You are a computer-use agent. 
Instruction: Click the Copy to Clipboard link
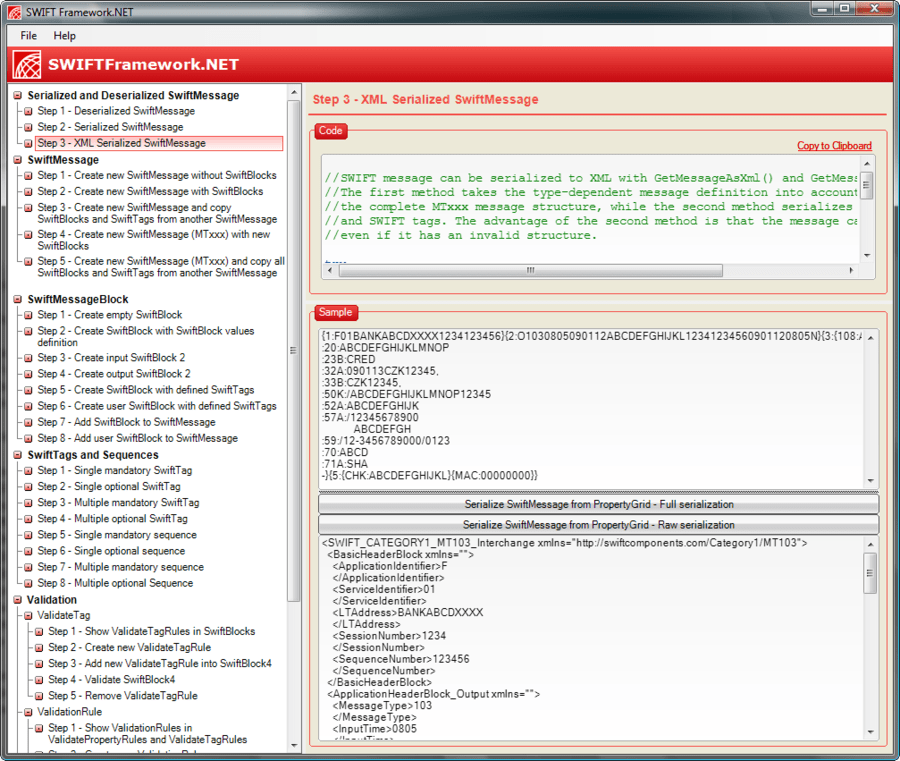point(834,146)
